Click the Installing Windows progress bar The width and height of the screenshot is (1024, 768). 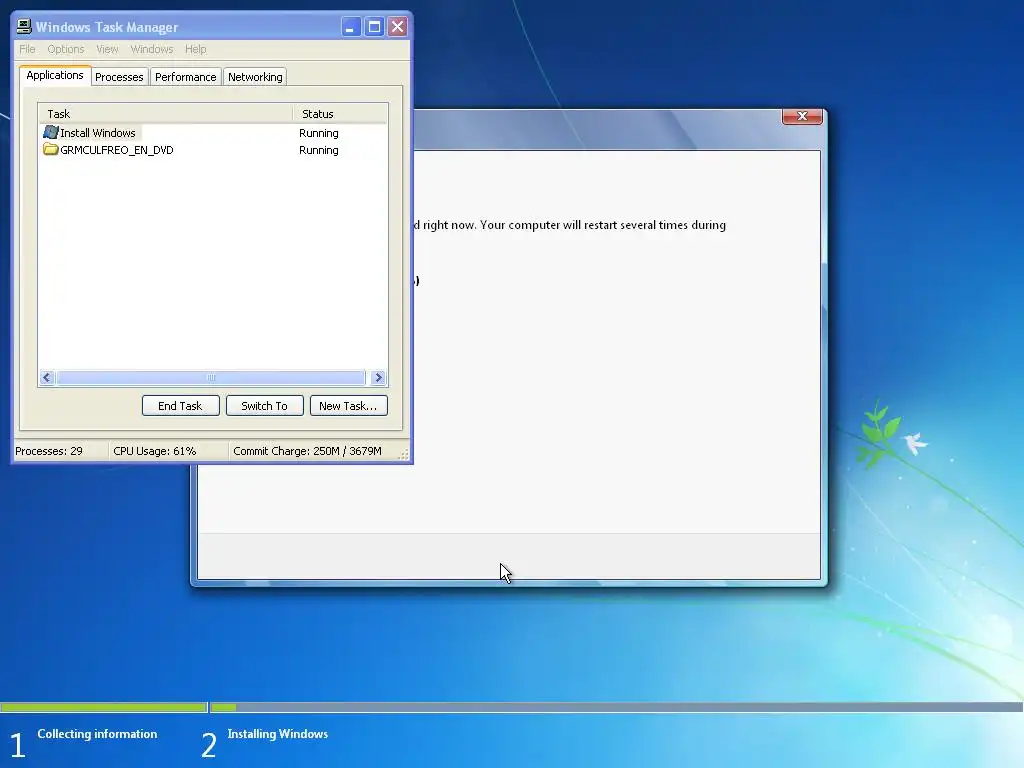click(616, 707)
